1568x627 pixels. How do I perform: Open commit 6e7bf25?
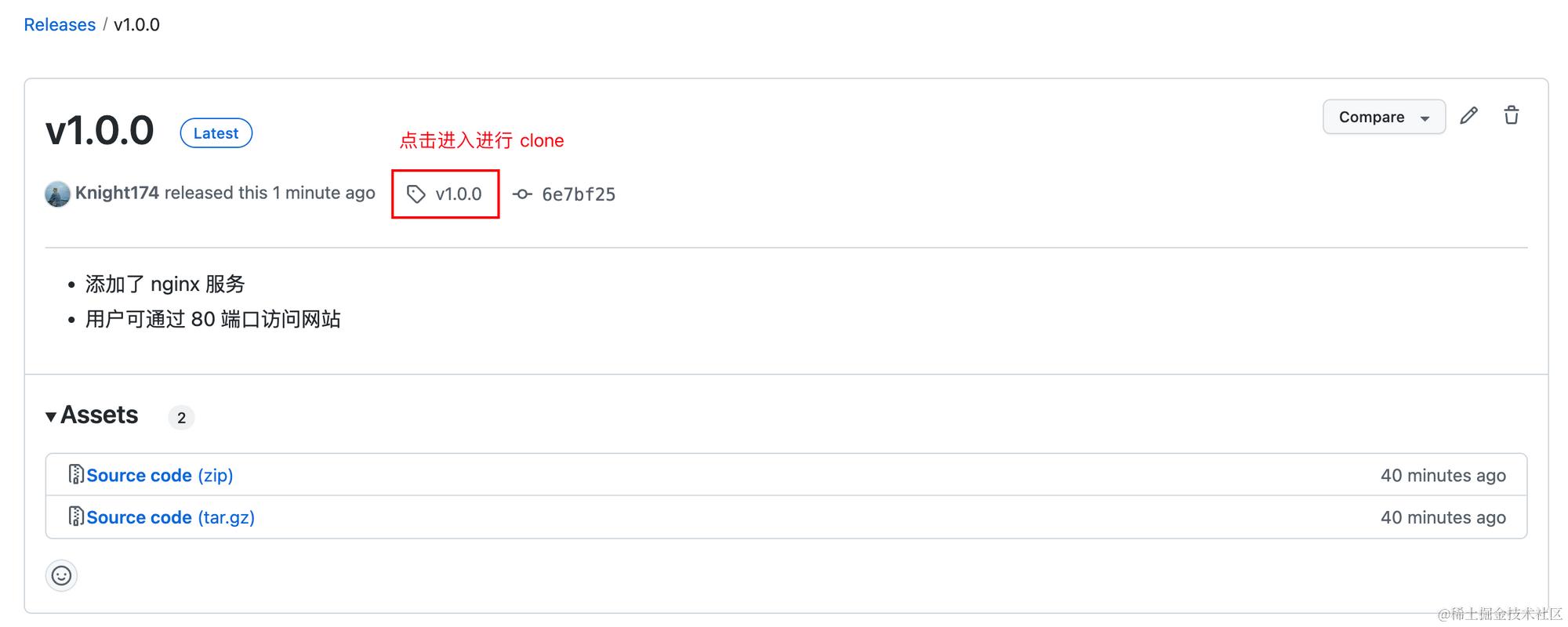[x=579, y=194]
